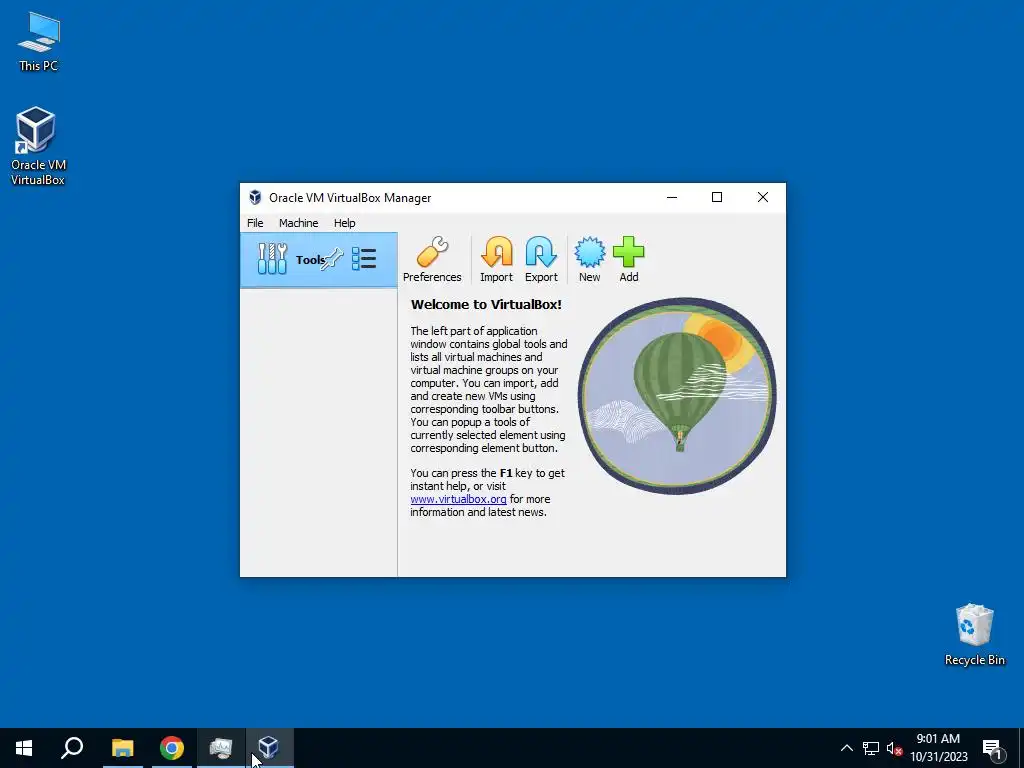1024x768 pixels.
Task: Select the This PC desktop icon
Action: pyautogui.click(x=38, y=42)
